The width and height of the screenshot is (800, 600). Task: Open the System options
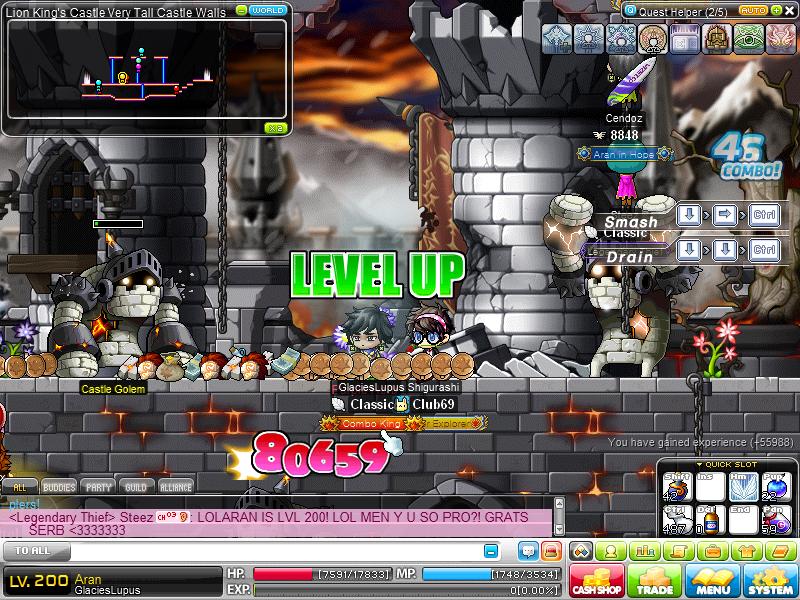click(770, 580)
